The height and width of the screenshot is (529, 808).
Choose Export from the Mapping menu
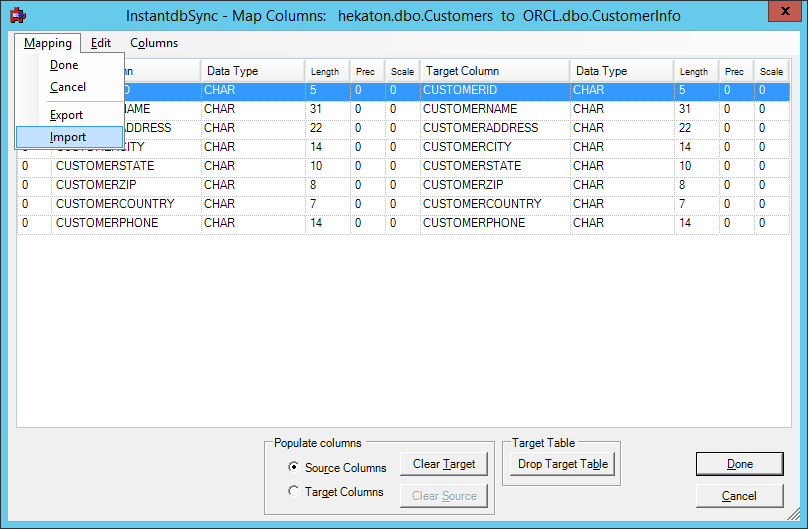67,115
